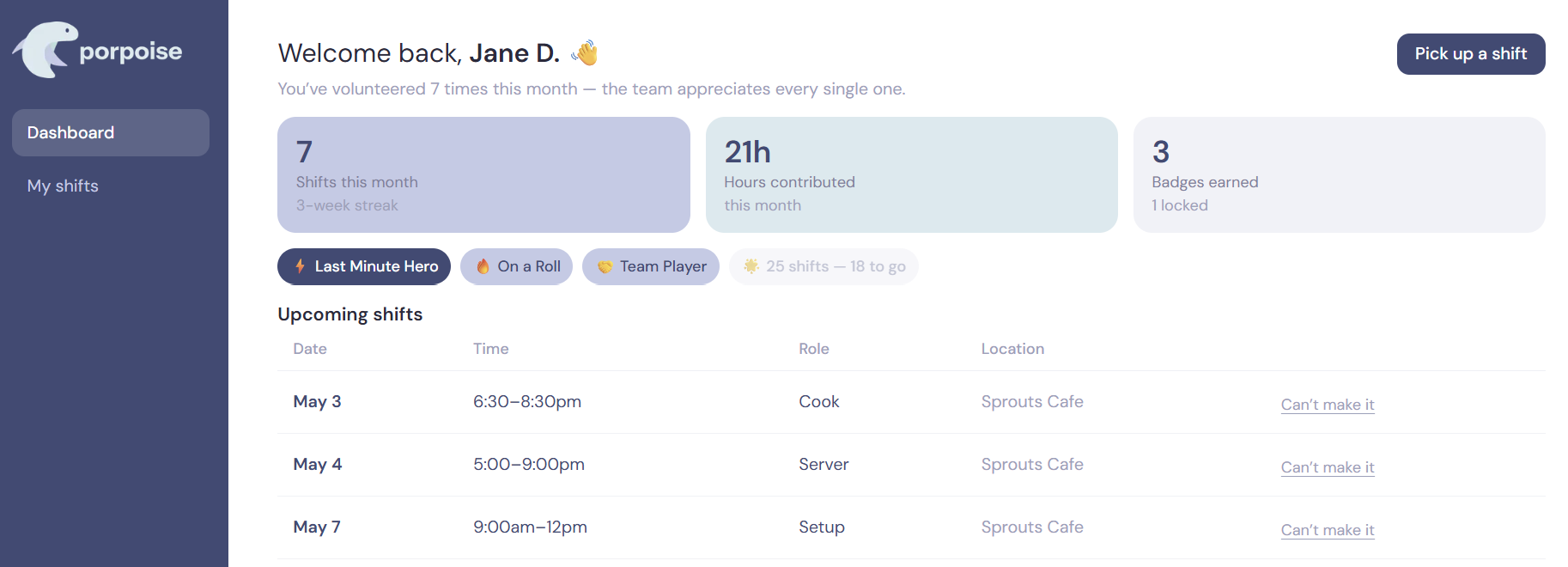This screenshot has width=1568, height=567.
Task: Click Can't make it for May 7 shift
Action: [1328, 530]
